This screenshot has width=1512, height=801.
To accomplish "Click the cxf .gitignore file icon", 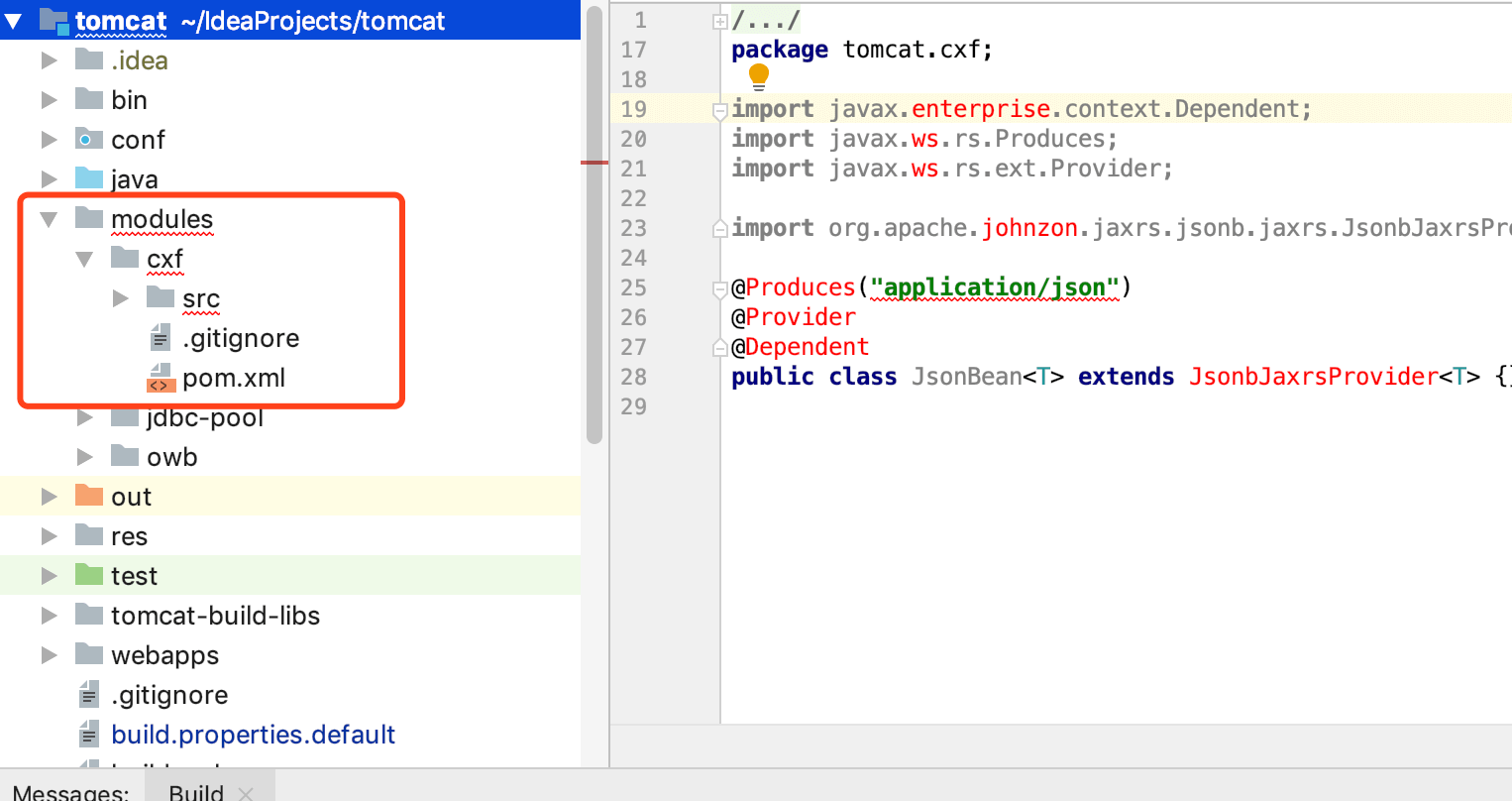I will [x=161, y=338].
